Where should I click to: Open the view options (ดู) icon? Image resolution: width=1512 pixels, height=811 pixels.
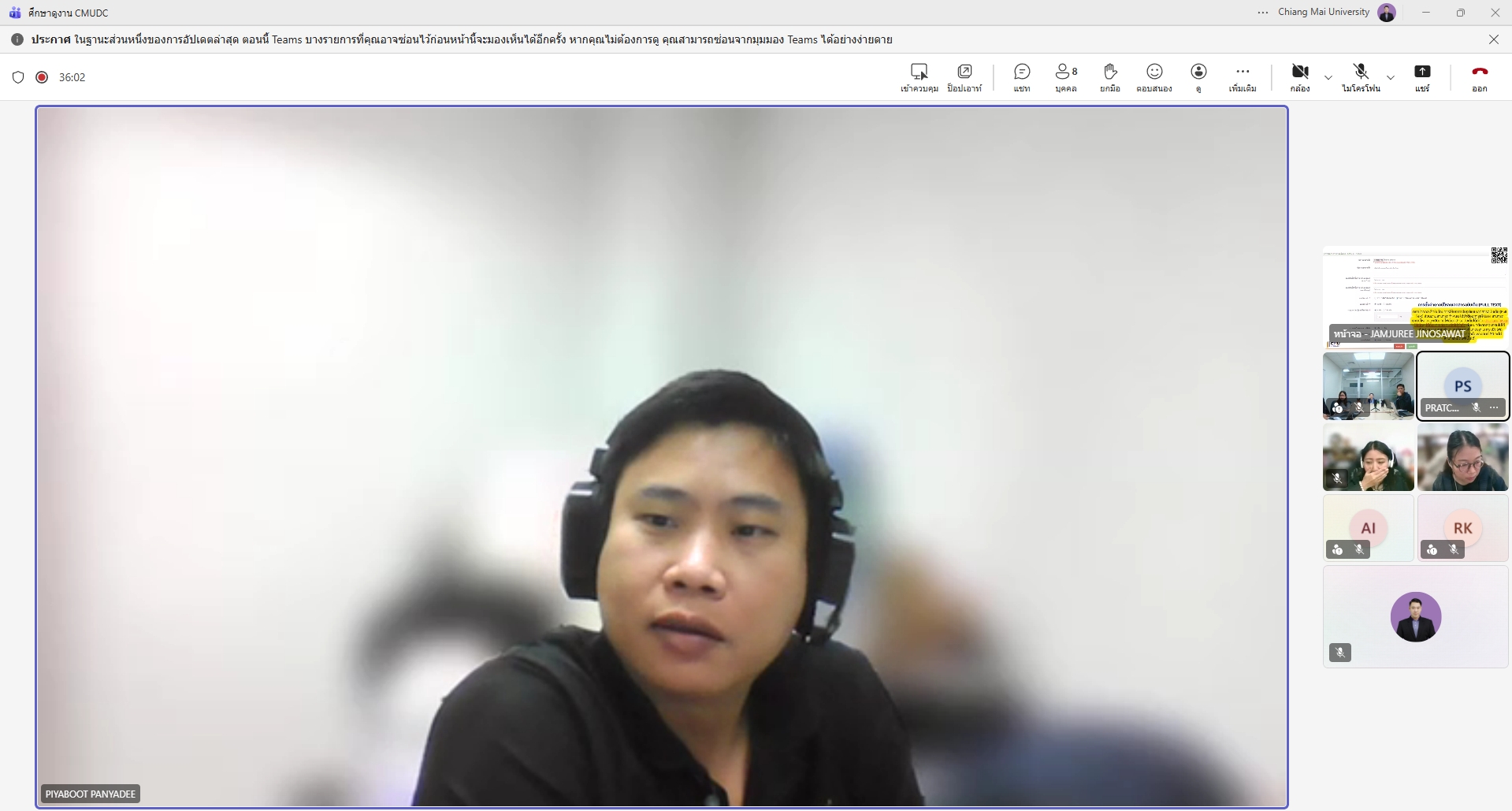(1198, 77)
